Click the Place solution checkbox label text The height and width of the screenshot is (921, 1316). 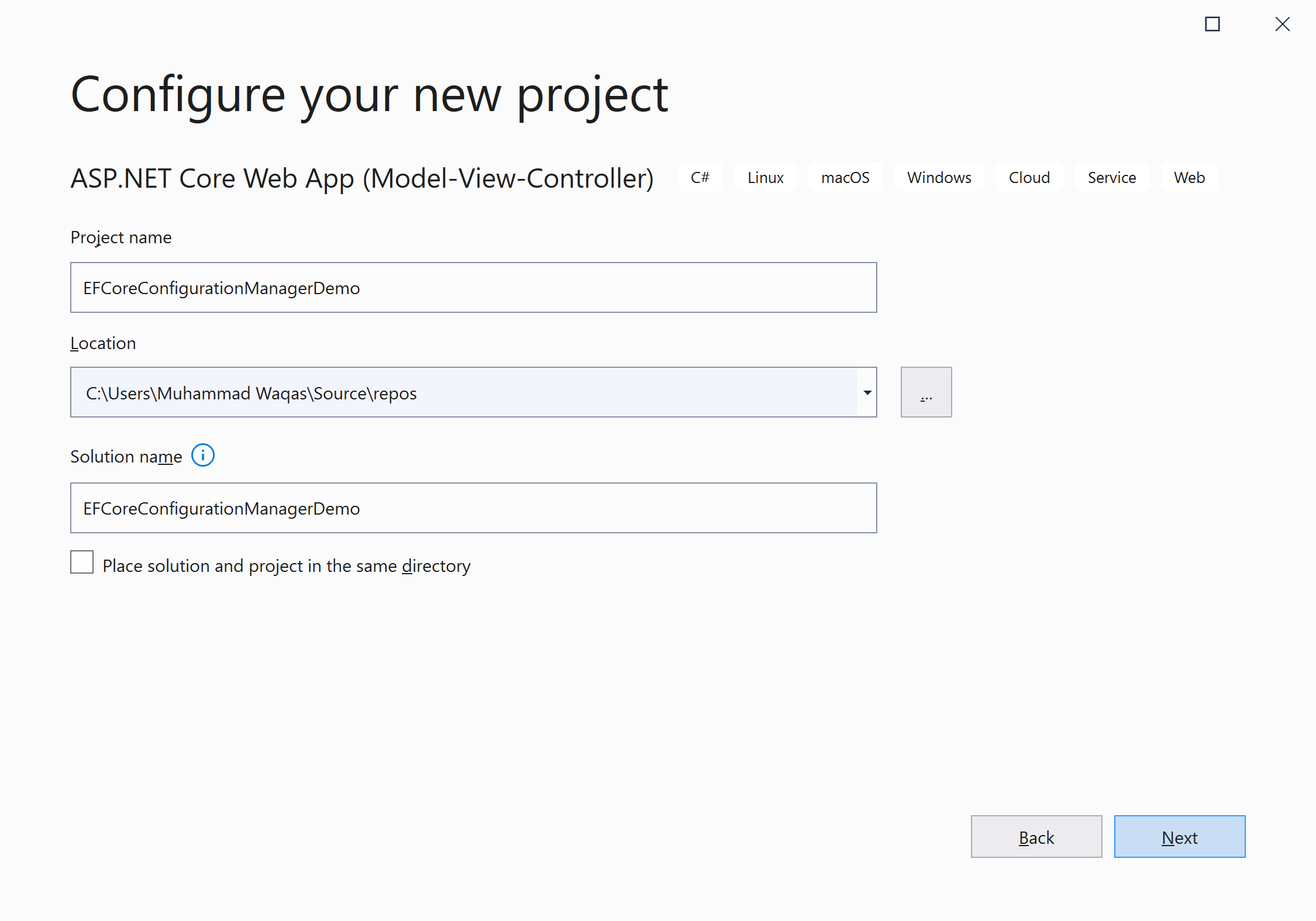pyautogui.click(x=287, y=566)
